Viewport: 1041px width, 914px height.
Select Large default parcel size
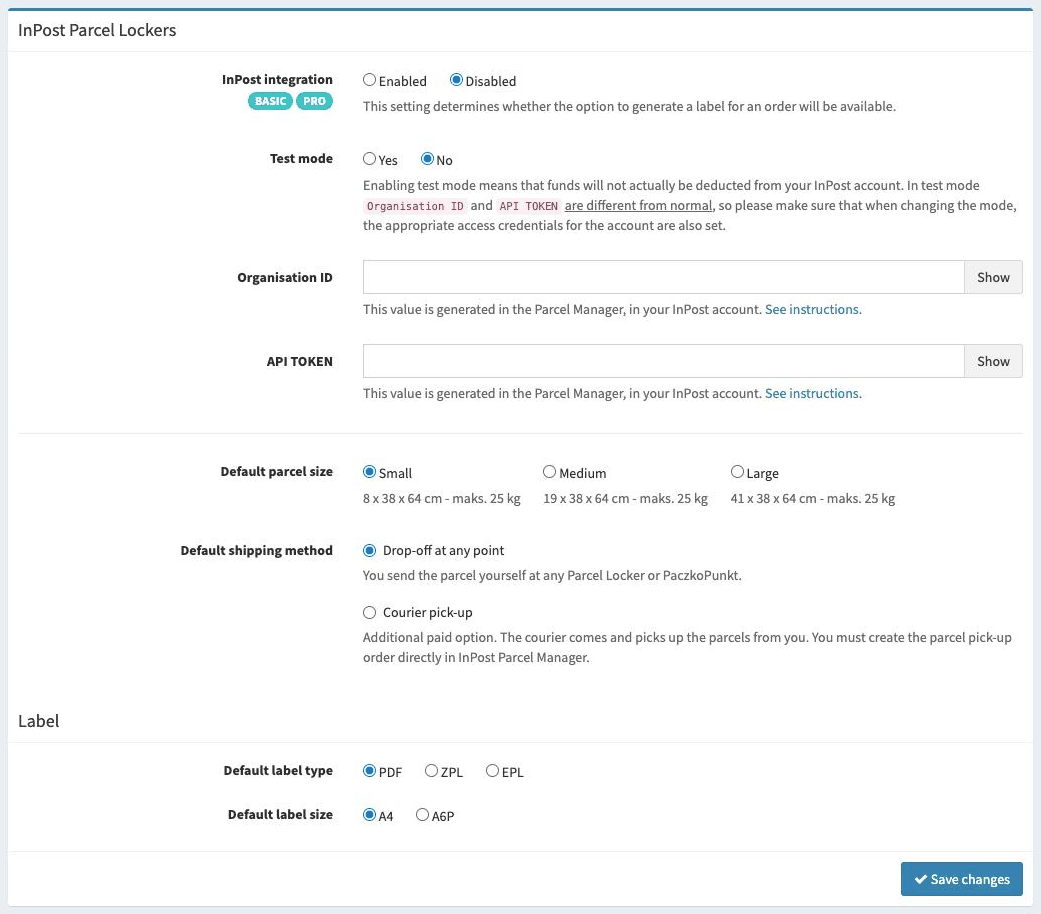(x=737, y=472)
